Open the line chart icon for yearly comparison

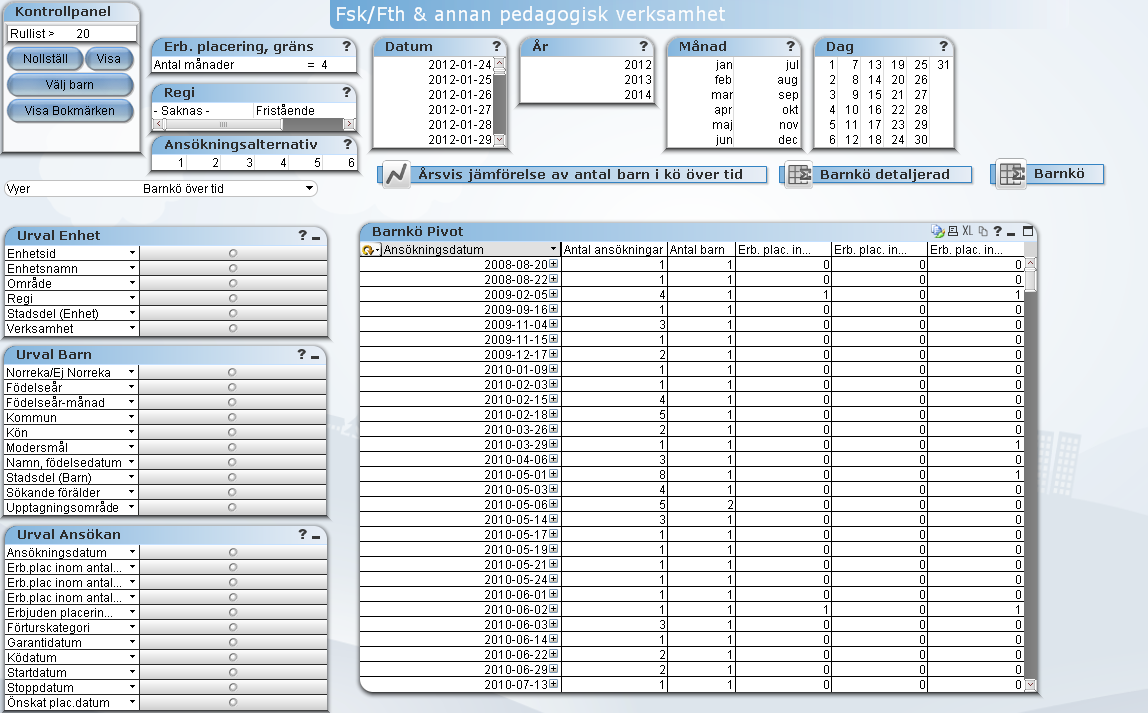coord(396,174)
